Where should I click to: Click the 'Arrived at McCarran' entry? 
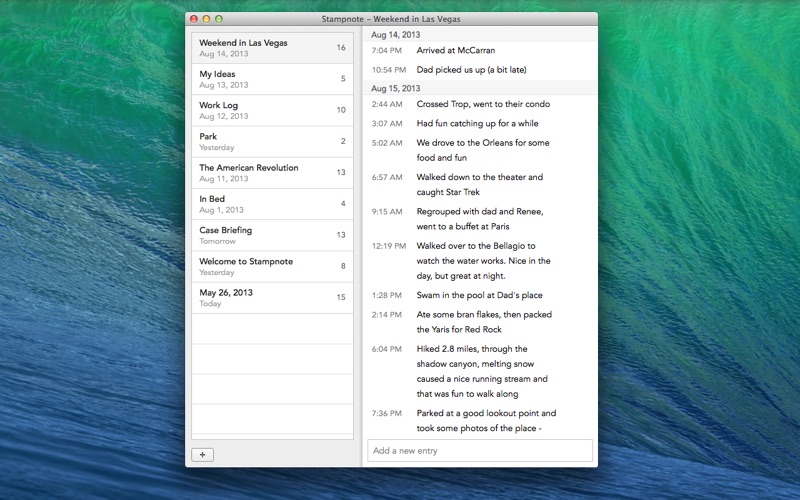456,50
